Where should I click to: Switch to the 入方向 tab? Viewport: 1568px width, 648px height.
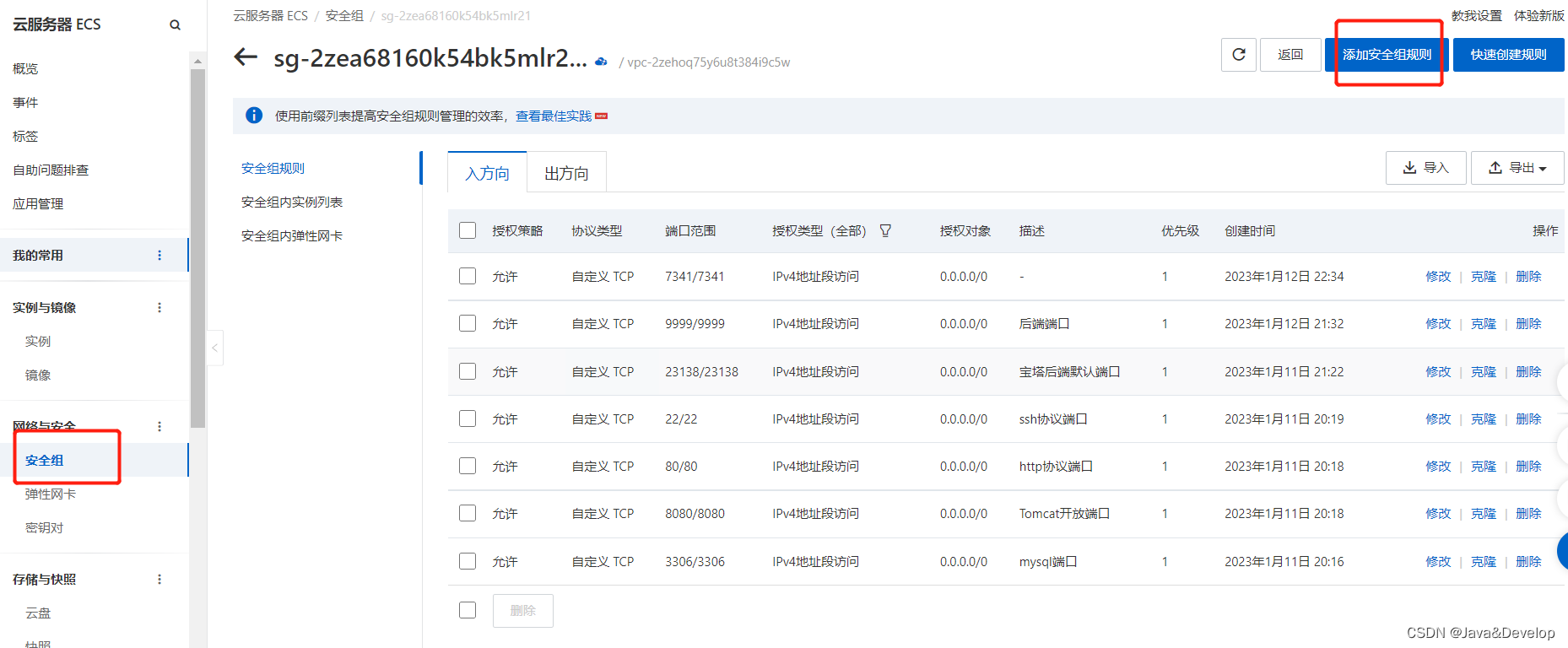pyautogui.click(x=487, y=173)
